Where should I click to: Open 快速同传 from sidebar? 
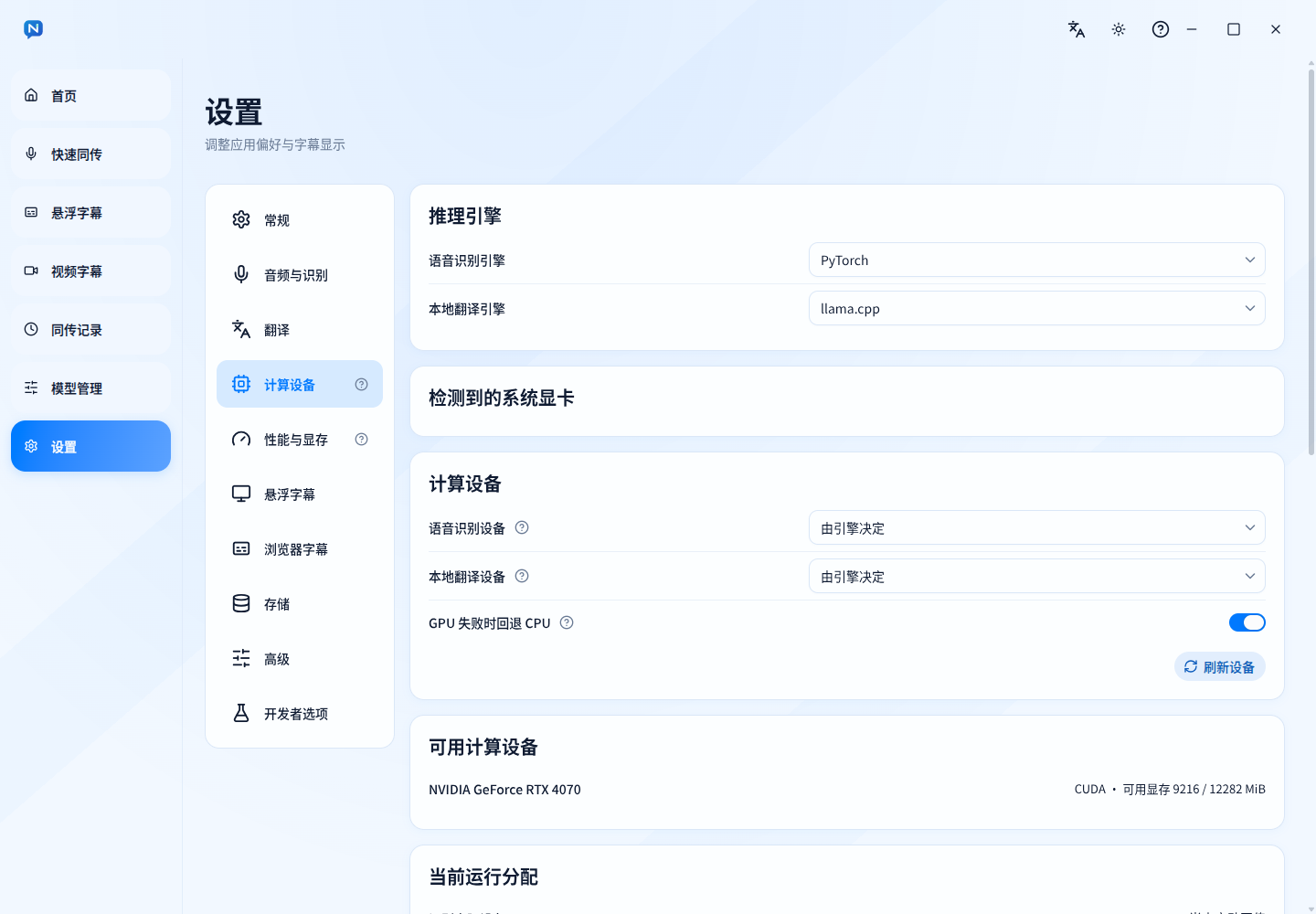(90, 154)
